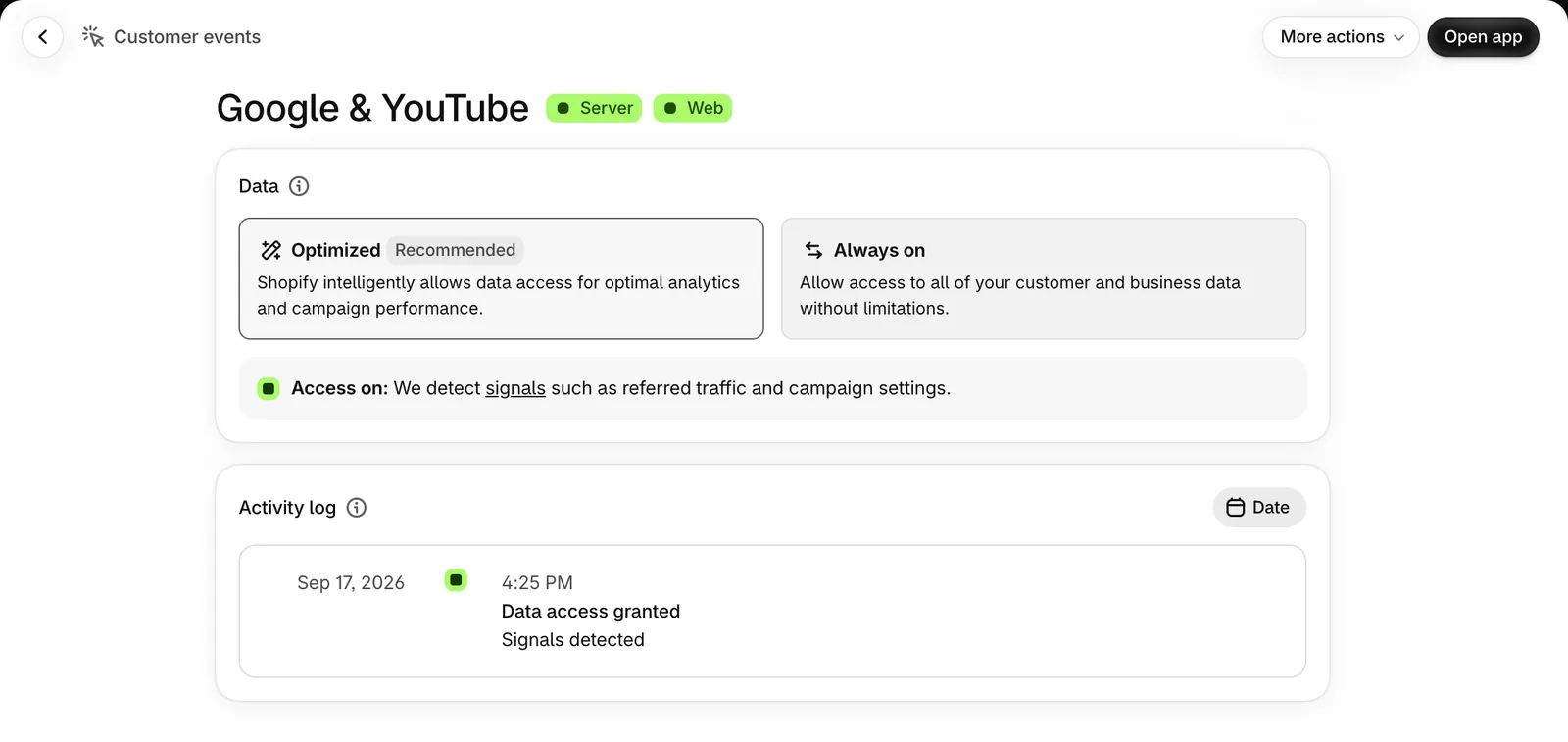This screenshot has height=742, width=1568.
Task: Open the Customer events breadcrumb
Action: pyautogui.click(x=187, y=37)
